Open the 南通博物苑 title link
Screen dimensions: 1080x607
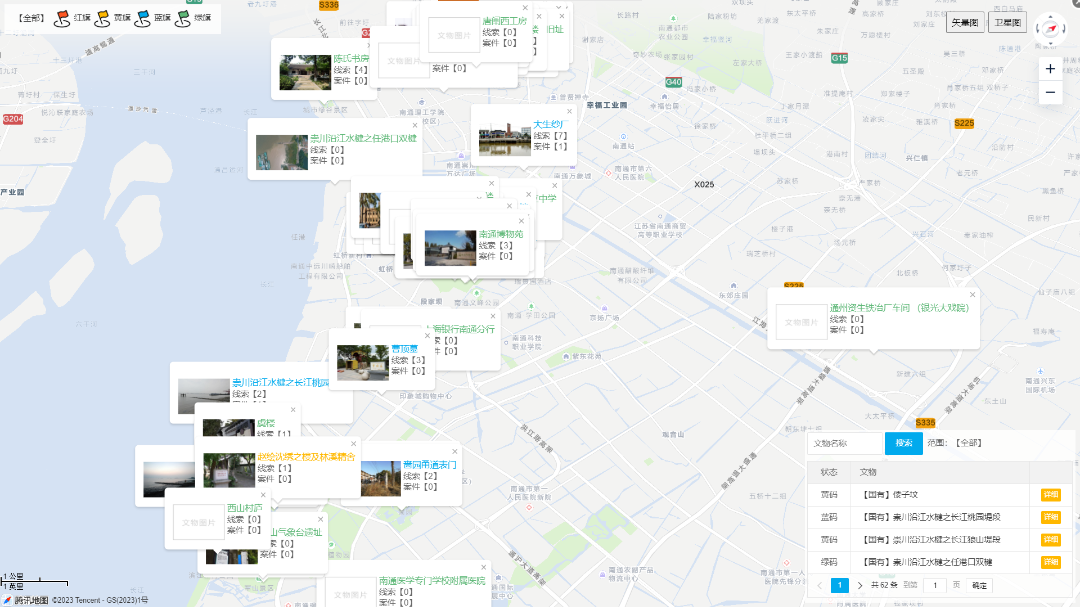pos(501,234)
